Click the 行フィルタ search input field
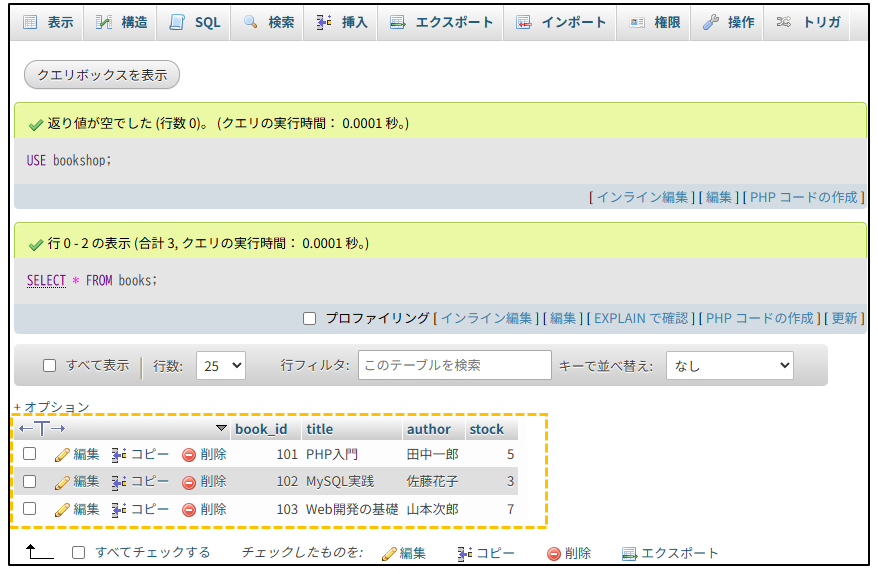 click(454, 366)
